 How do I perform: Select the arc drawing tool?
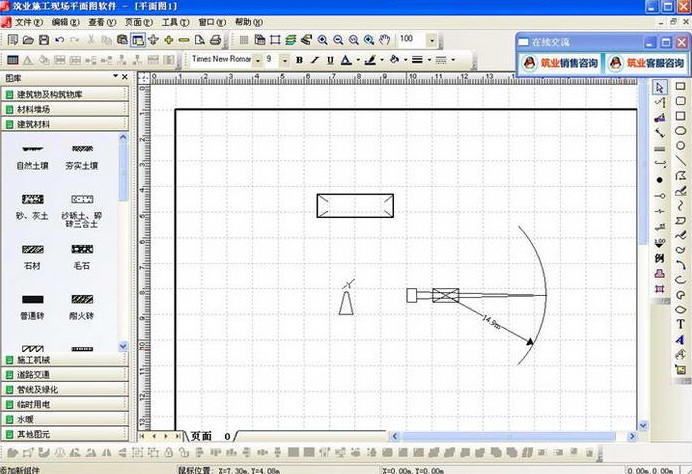coord(681,265)
